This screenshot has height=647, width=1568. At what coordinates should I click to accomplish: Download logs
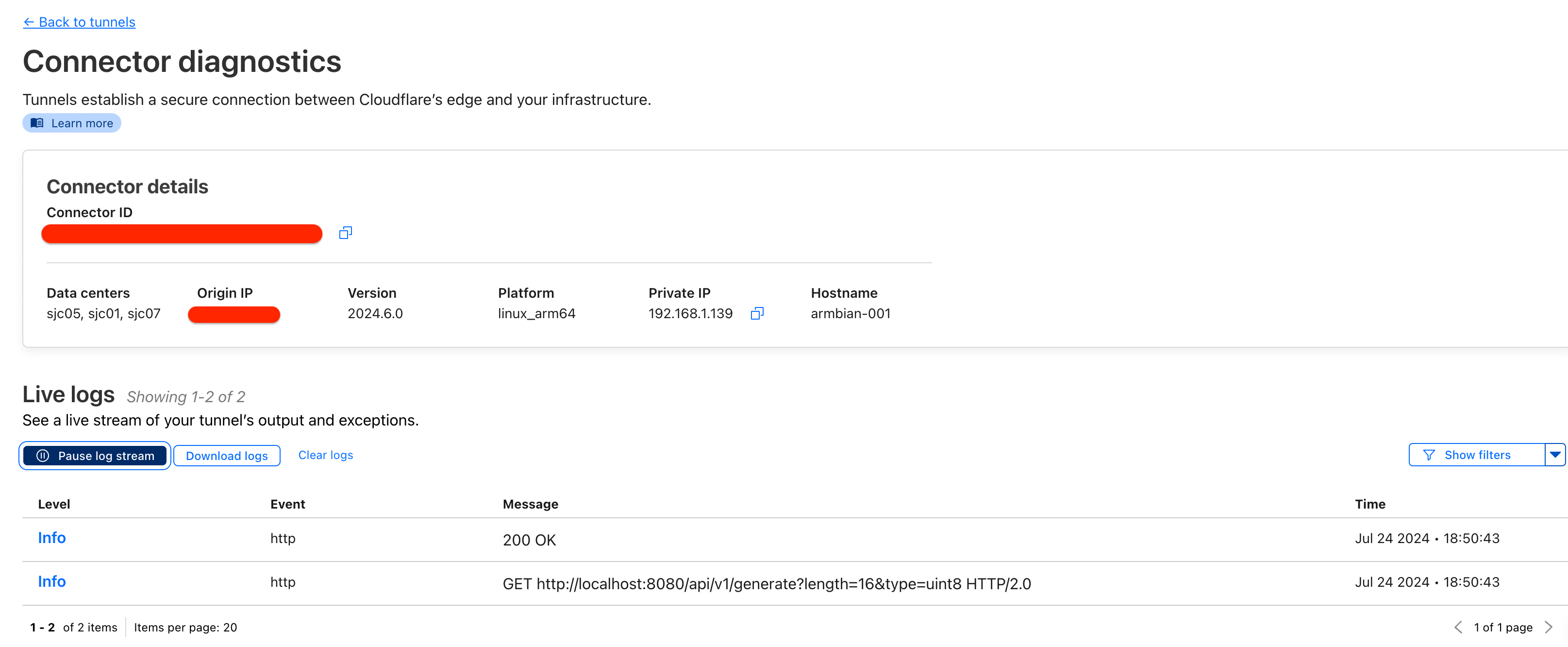pyautogui.click(x=226, y=456)
